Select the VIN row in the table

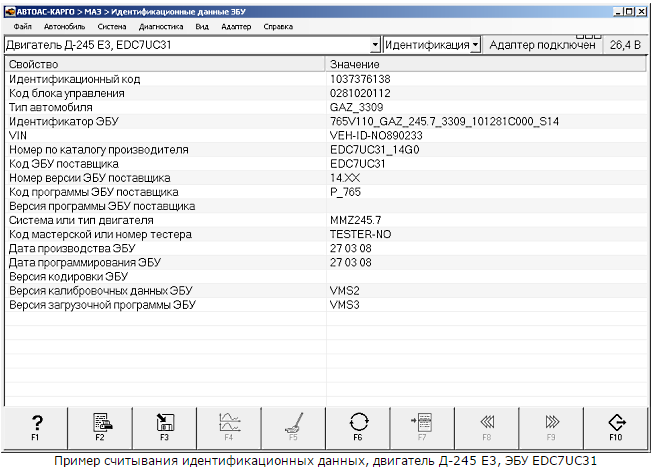(326, 136)
